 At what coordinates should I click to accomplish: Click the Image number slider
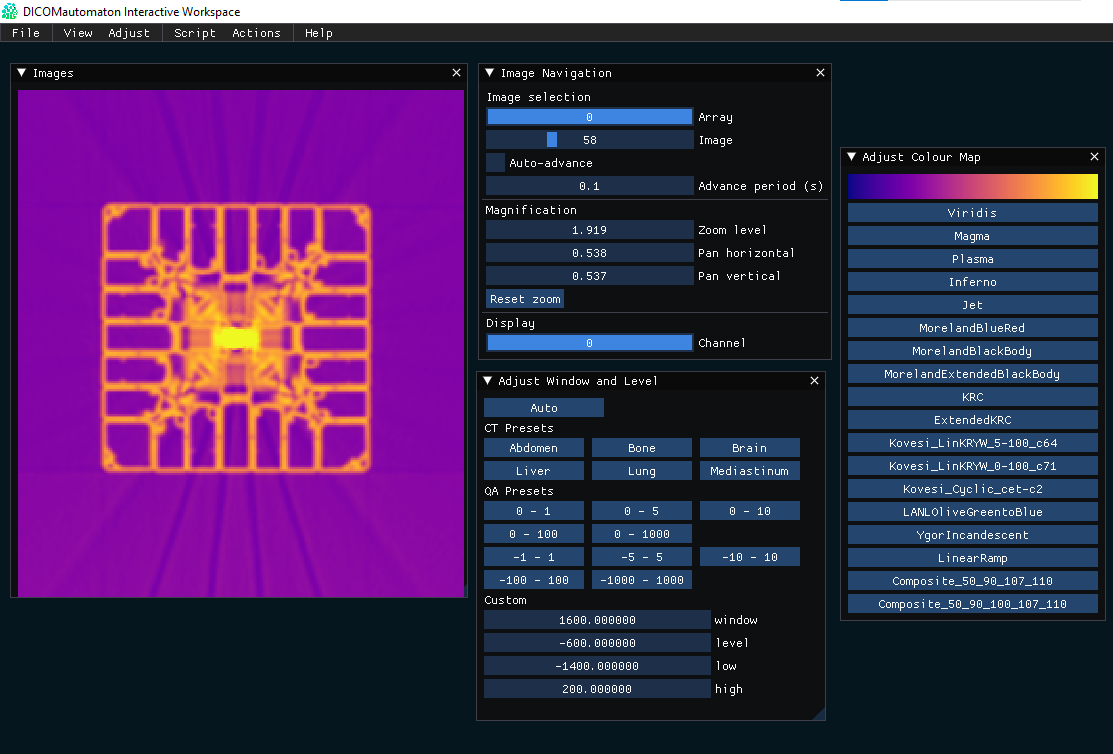pyautogui.click(x=589, y=140)
